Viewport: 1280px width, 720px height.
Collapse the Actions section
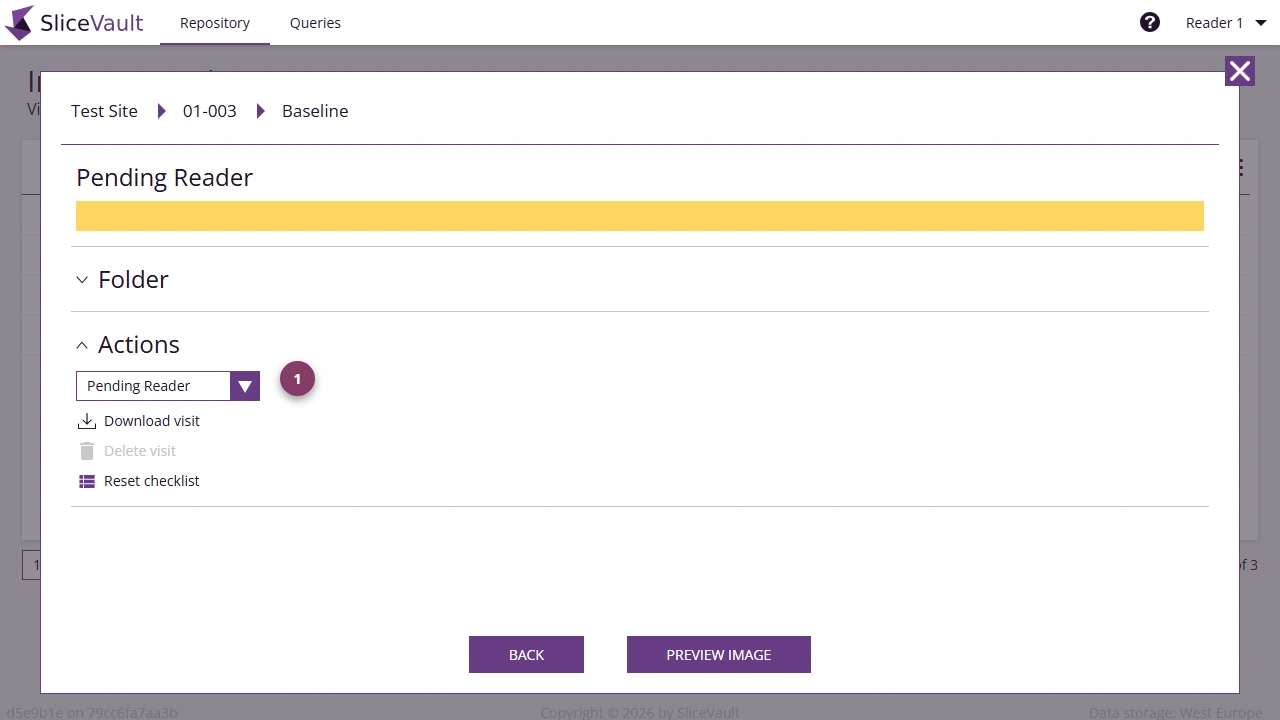click(82, 344)
